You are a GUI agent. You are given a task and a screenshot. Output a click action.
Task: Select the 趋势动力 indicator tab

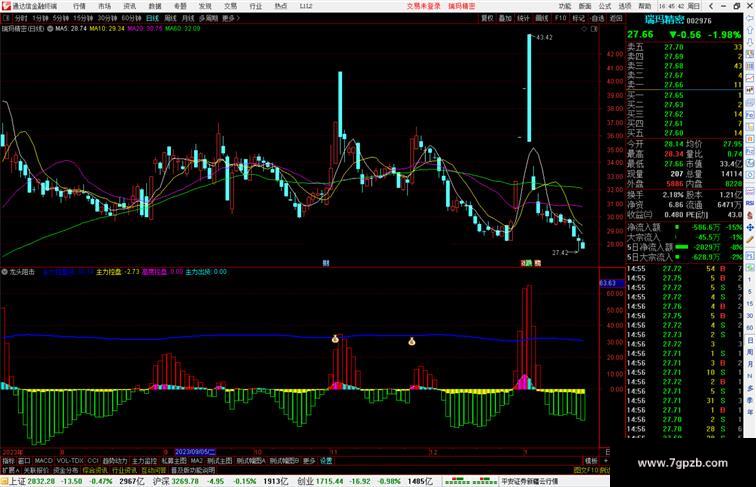pyautogui.click(x=115, y=461)
